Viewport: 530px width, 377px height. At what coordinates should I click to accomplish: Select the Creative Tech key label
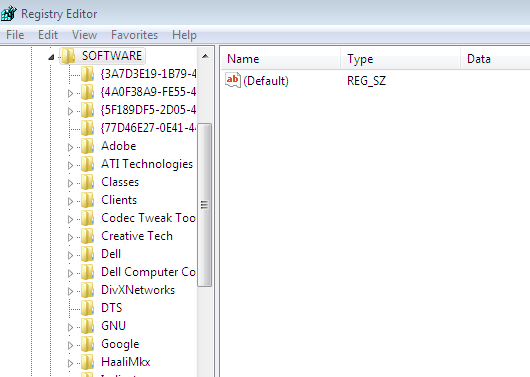[137, 236]
